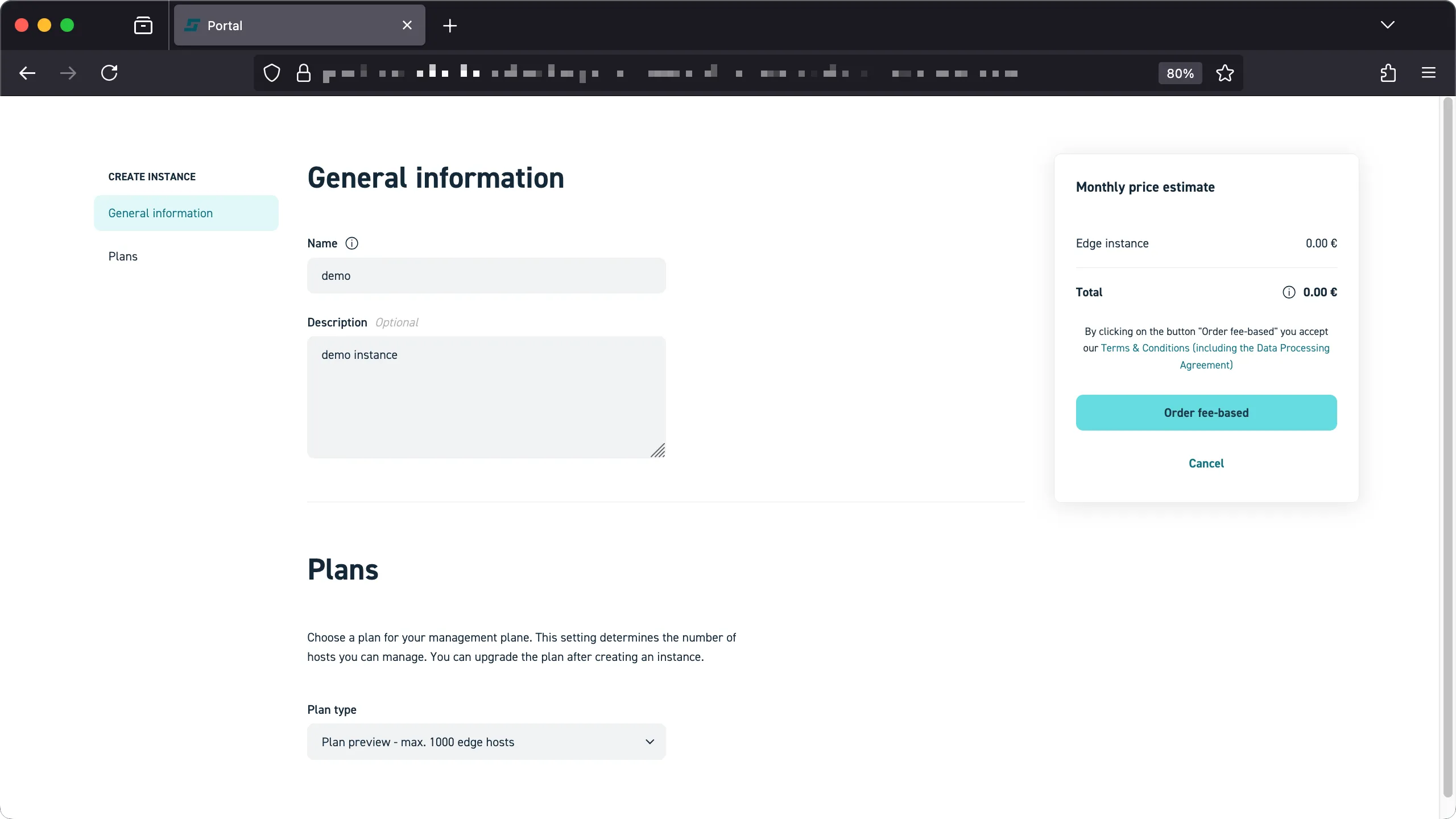
Task: Click the tracking protection shield icon
Action: click(x=271, y=73)
